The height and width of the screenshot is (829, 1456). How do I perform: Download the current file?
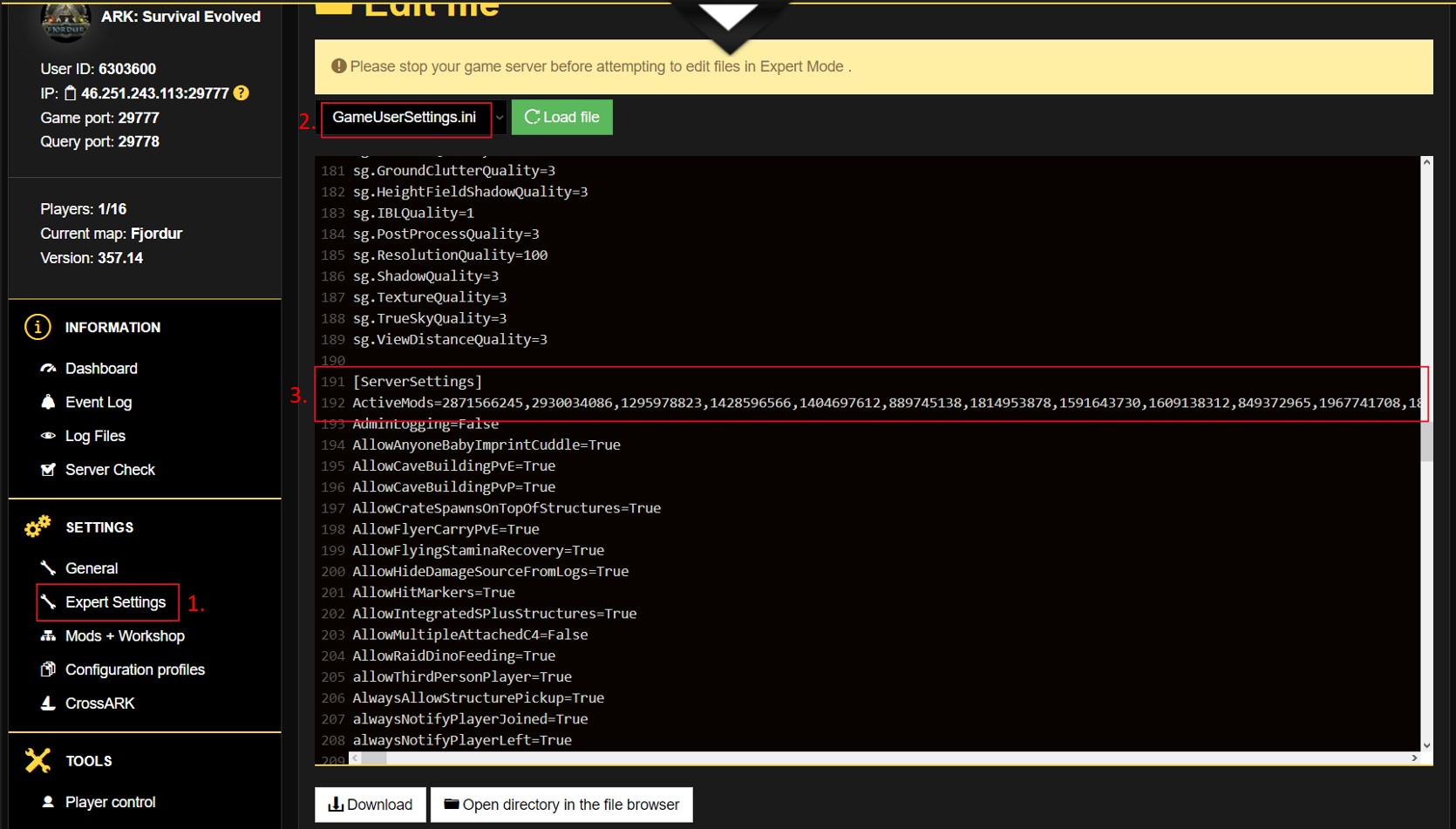click(371, 805)
